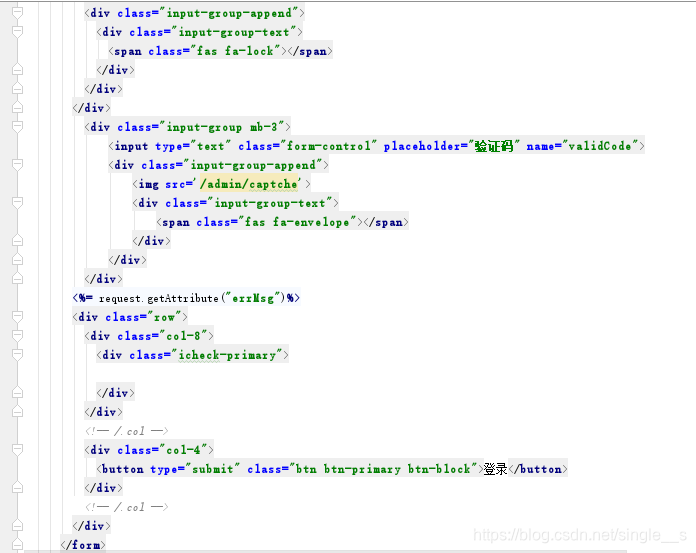Click the button type="submit" opening tag
Image resolution: width=696 pixels, height=553 pixels.
290,469
